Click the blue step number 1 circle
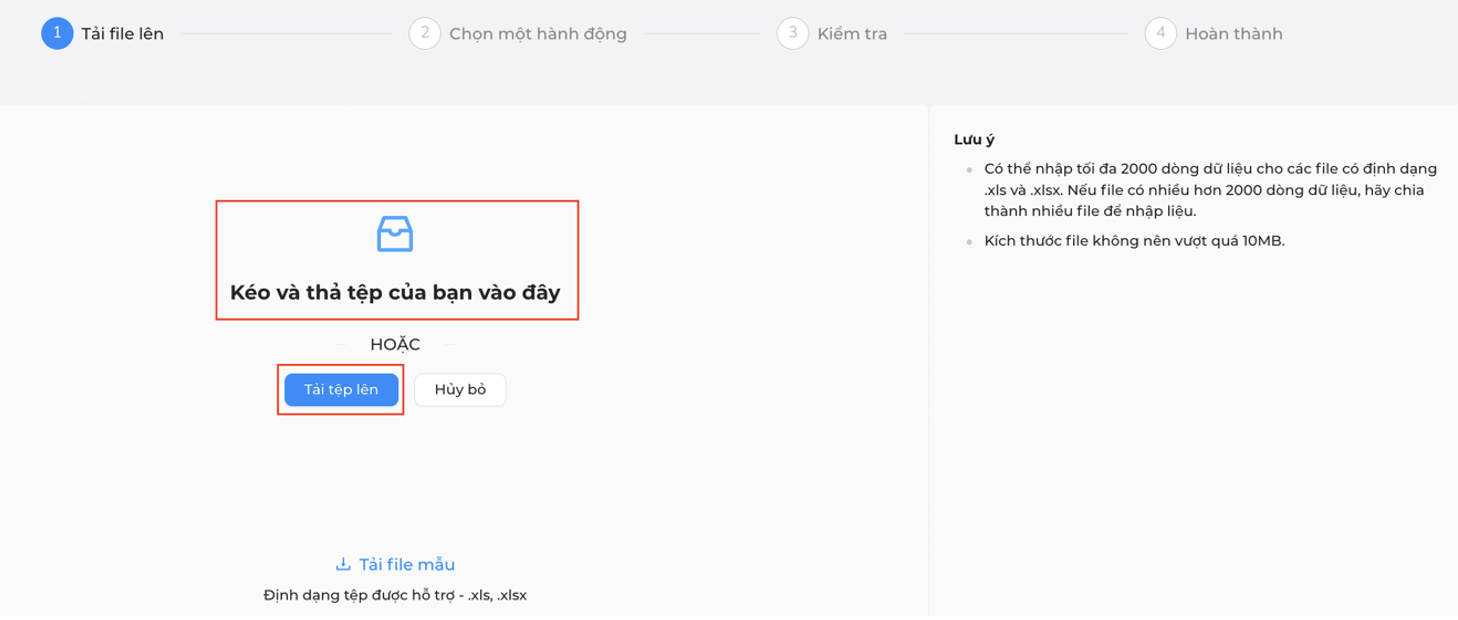 [57, 33]
